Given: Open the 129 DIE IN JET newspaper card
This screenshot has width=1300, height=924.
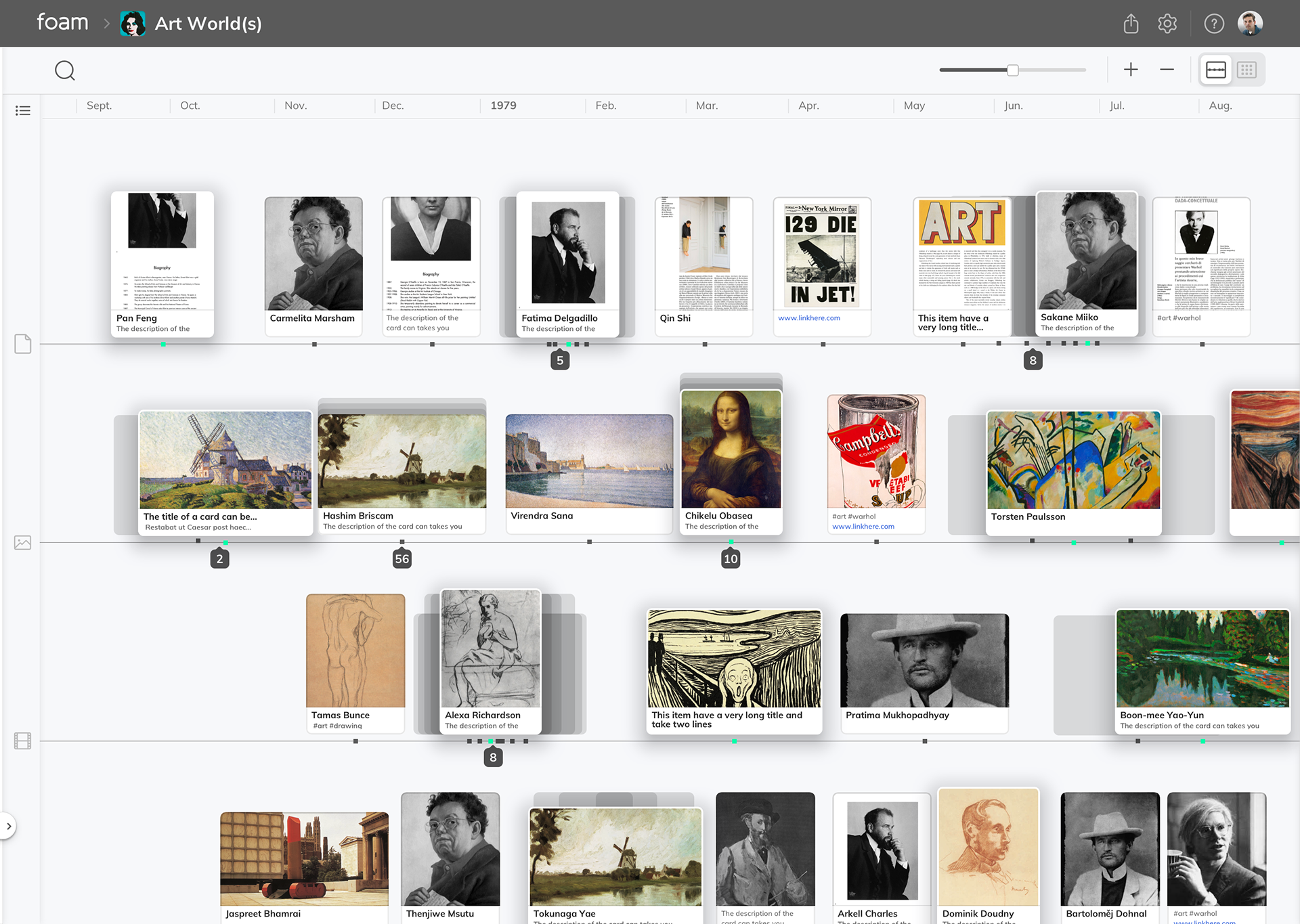Looking at the screenshot, I should coord(822,266).
